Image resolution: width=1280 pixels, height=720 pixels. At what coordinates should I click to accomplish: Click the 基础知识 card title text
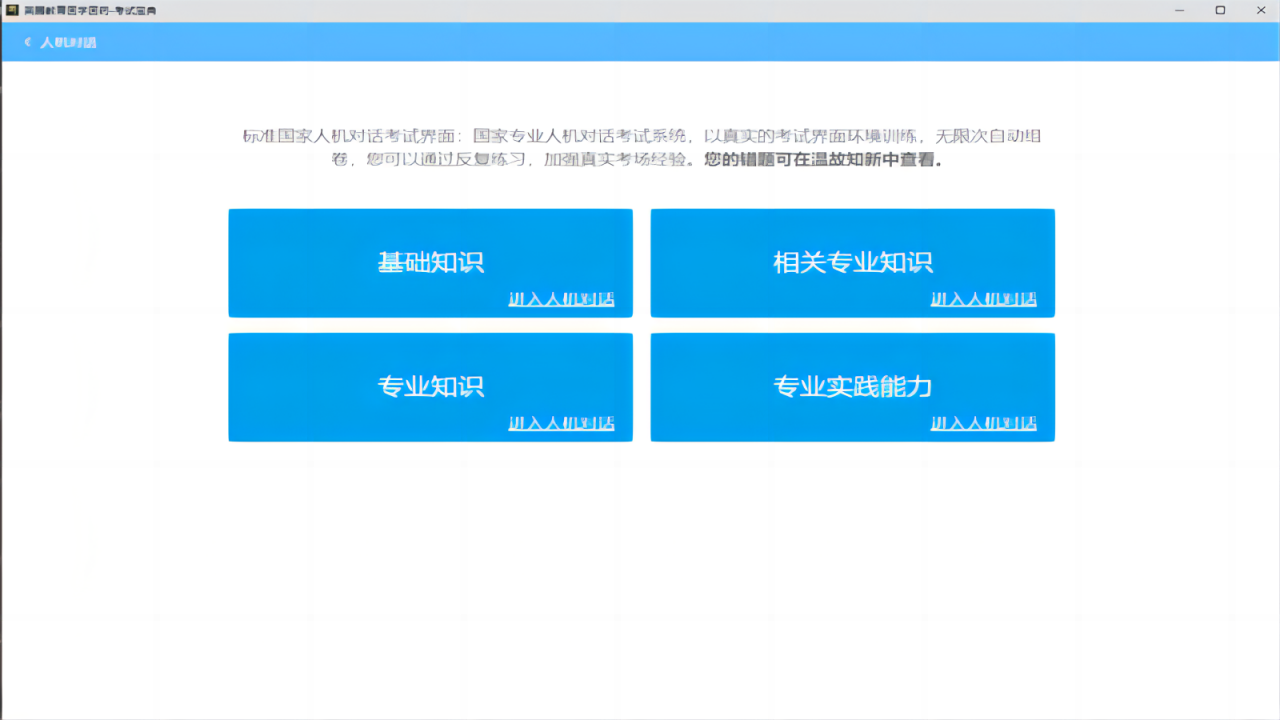point(430,262)
